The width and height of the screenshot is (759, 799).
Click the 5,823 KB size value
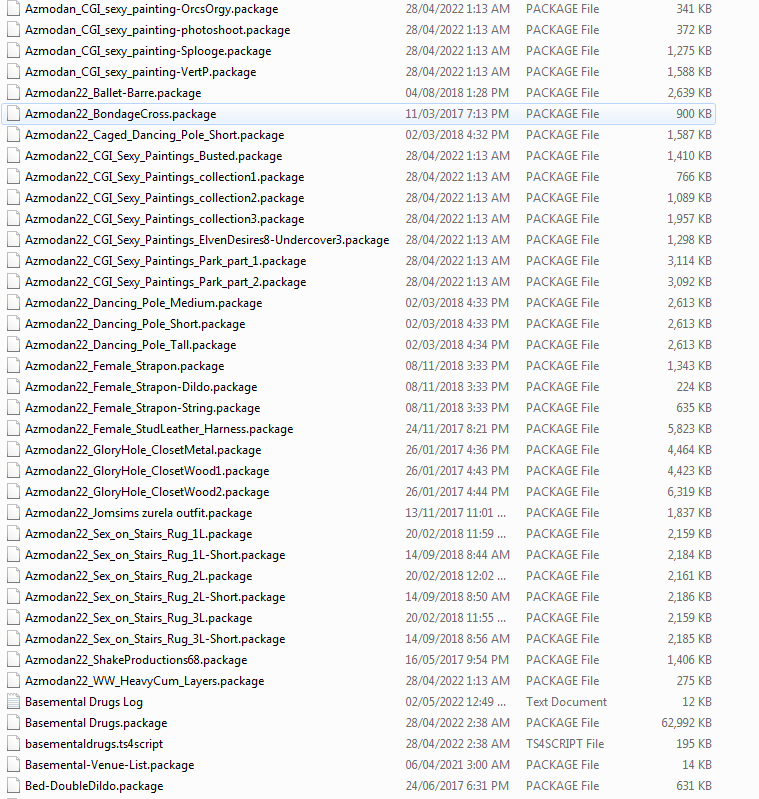(x=689, y=429)
